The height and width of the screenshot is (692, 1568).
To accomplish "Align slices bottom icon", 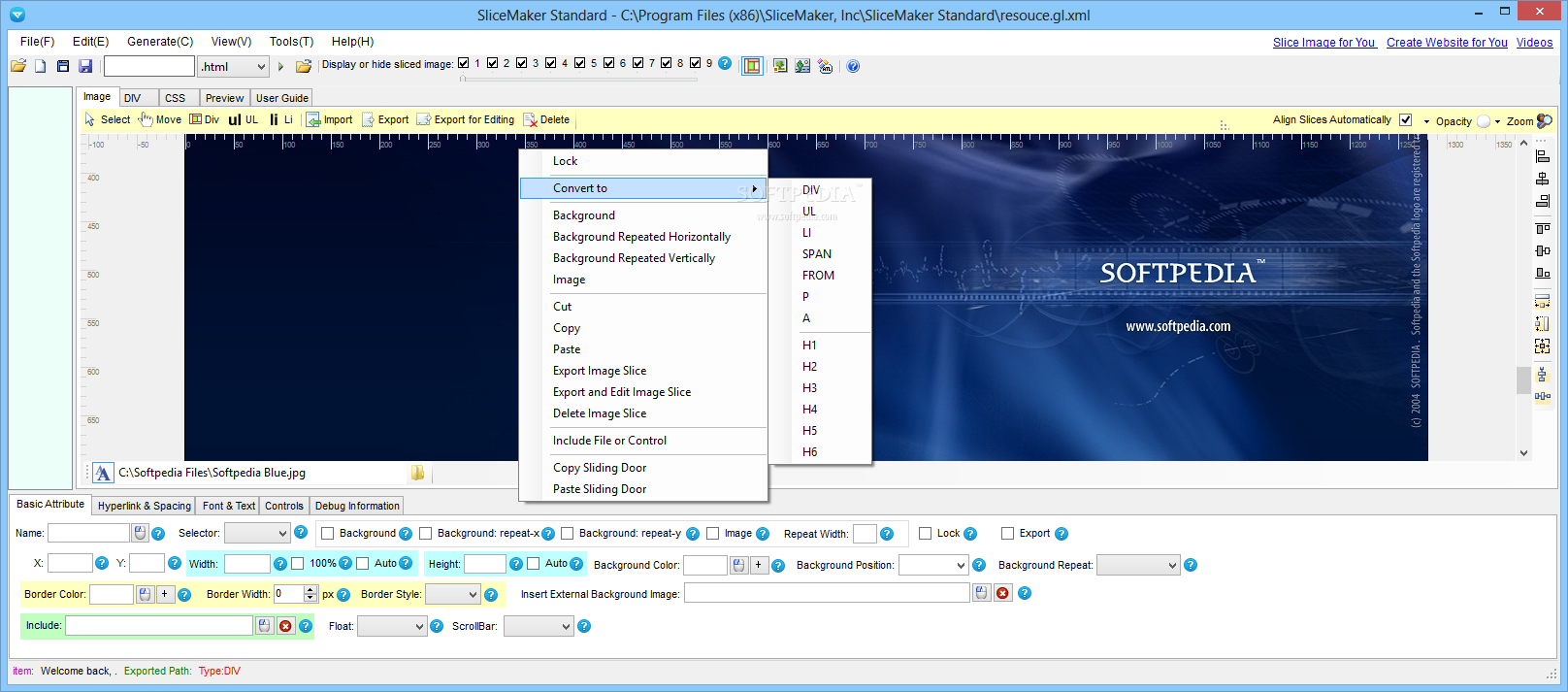I will pyautogui.click(x=1543, y=273).
